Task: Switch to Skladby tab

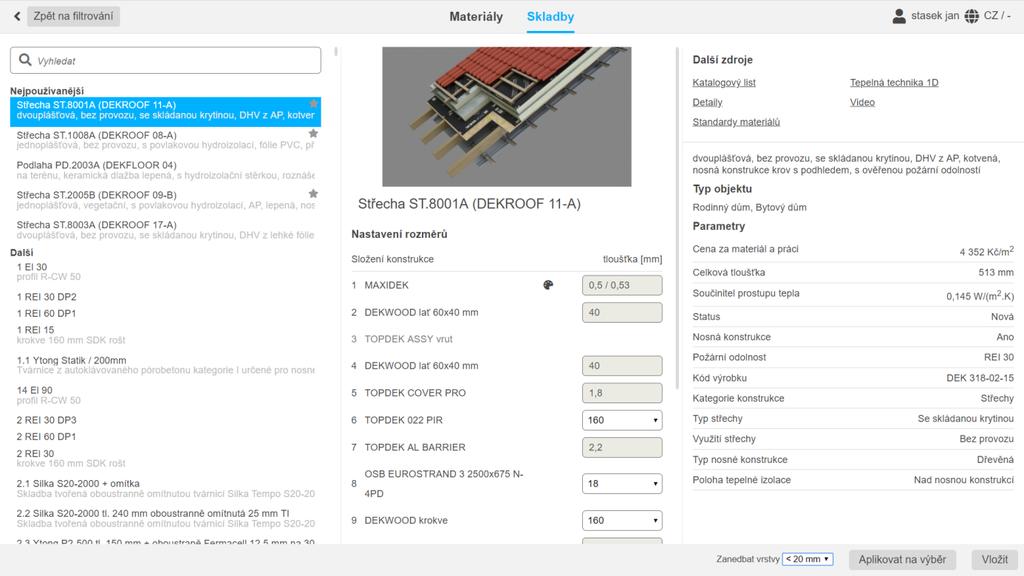Action: [551, 17]
